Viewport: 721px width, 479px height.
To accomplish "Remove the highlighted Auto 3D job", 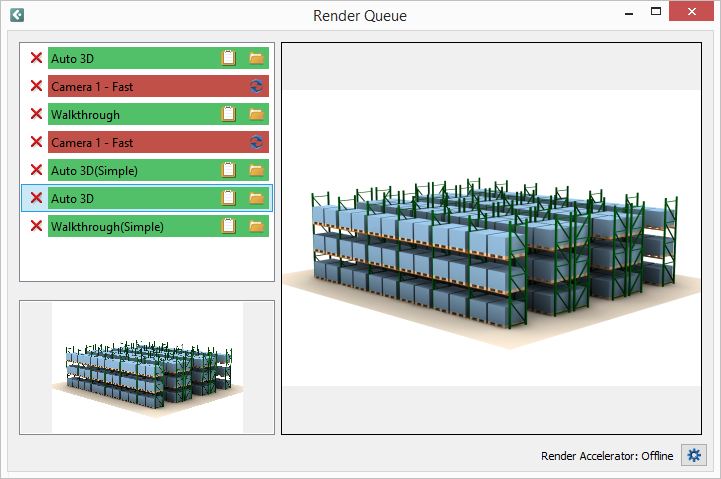I will (36, 198).
